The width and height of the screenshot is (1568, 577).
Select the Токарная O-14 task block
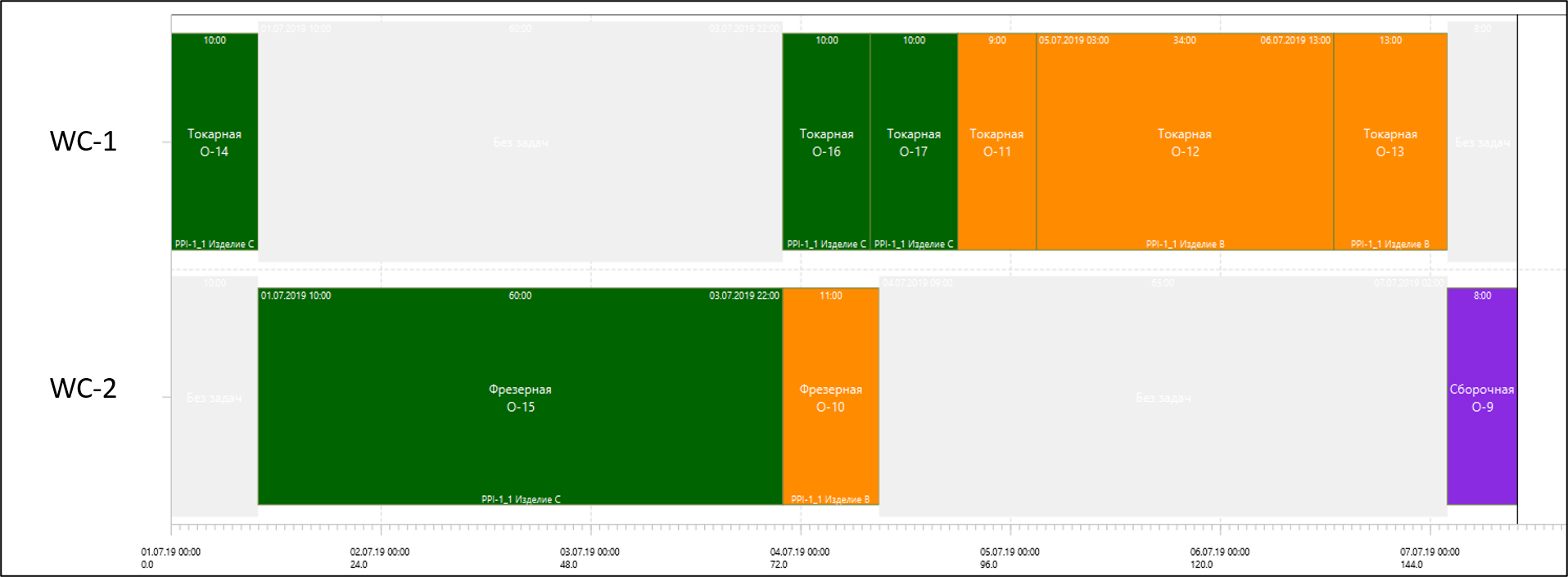(215, 142)
